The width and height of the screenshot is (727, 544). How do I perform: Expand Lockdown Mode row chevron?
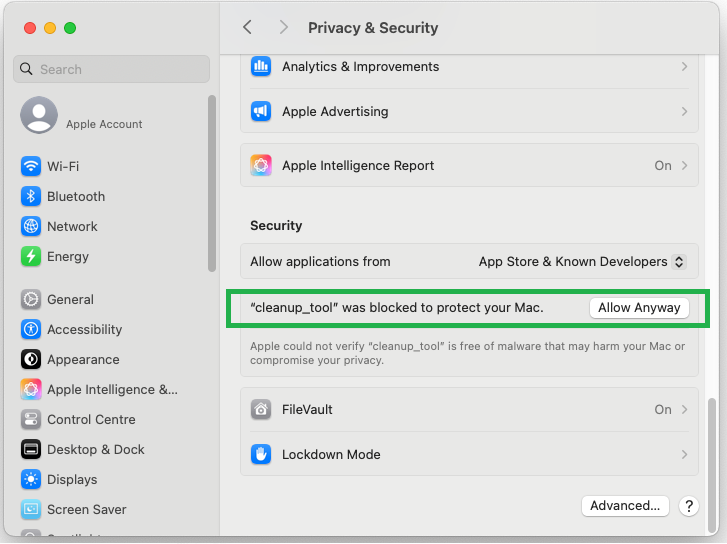[684, 454]
